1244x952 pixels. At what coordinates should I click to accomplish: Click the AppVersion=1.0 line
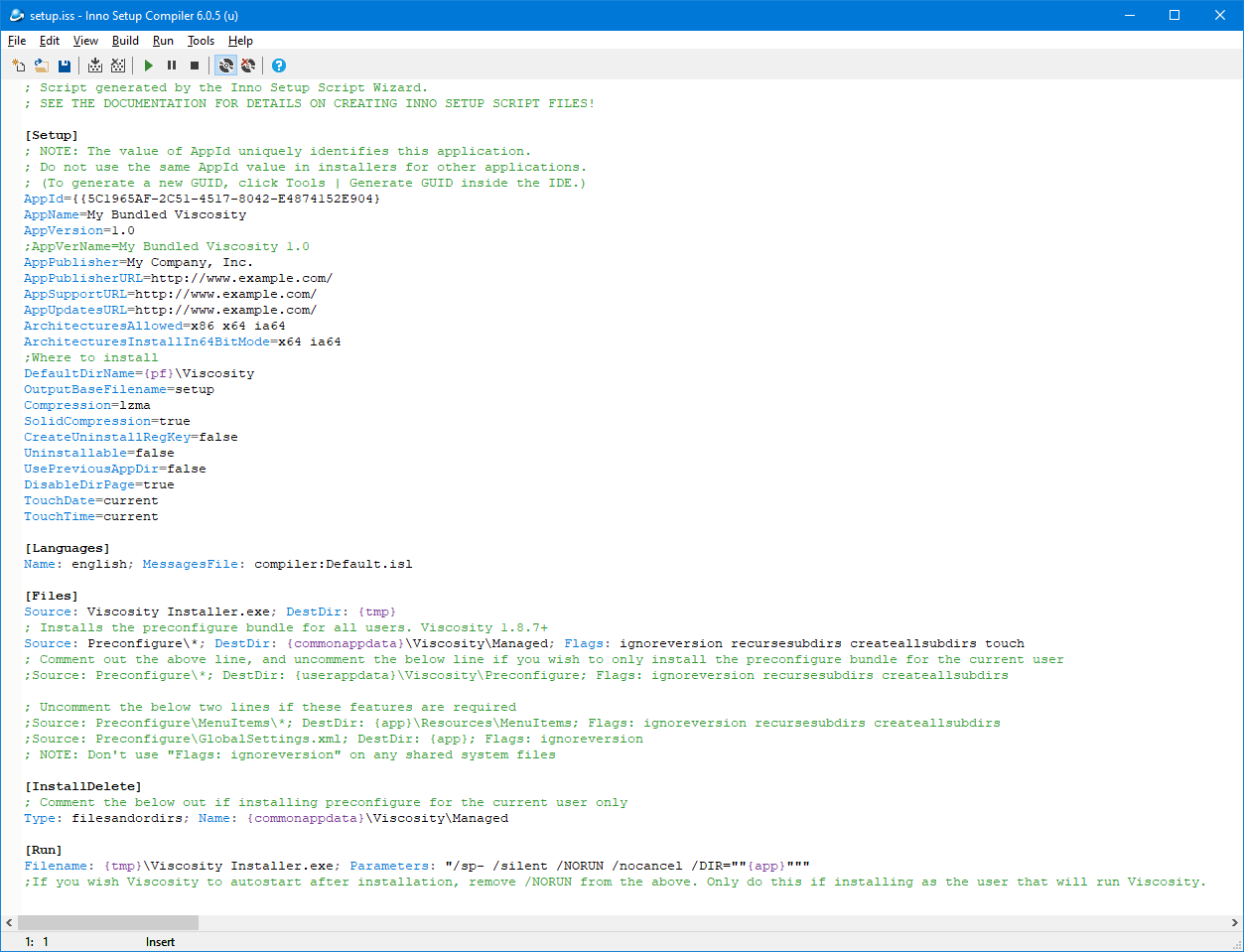point(79,230)
